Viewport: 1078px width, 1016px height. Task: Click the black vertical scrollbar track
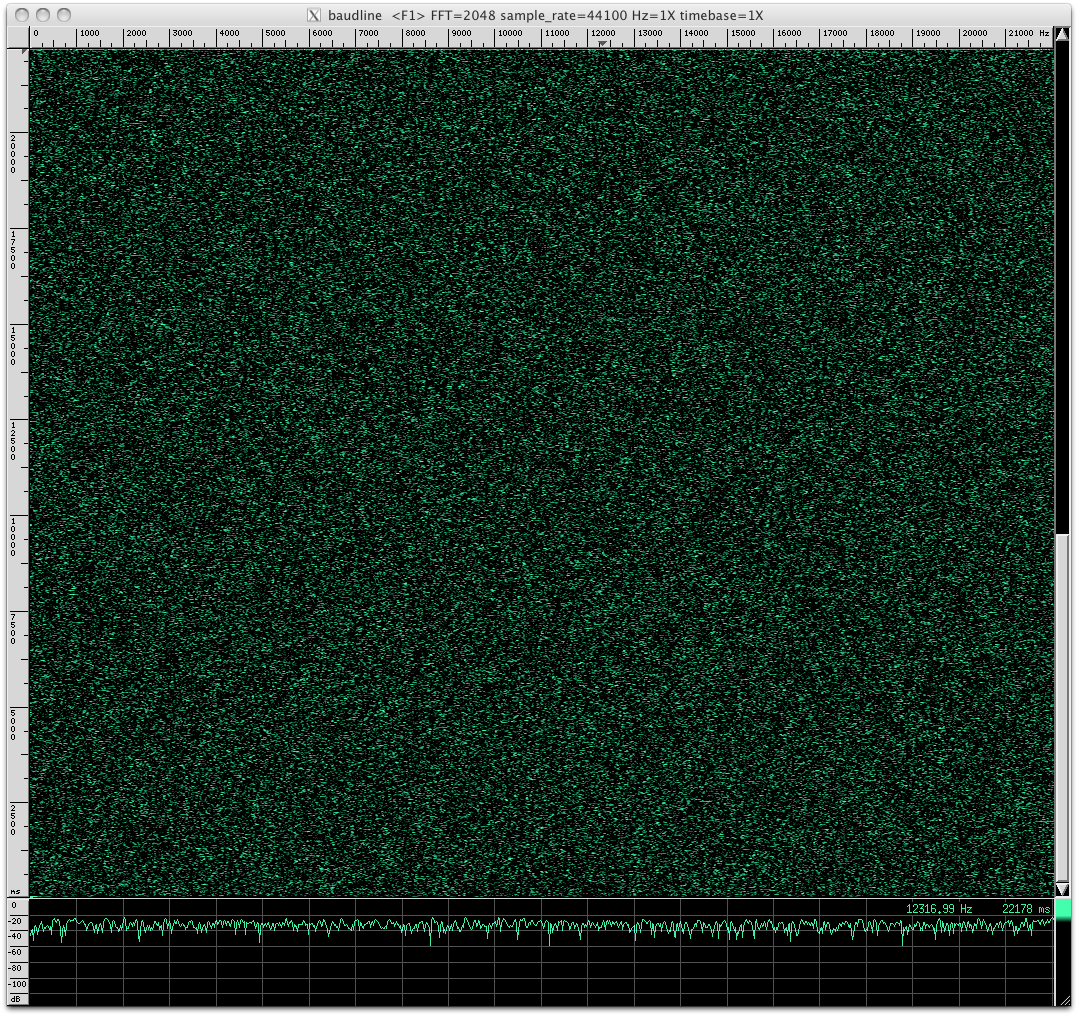pos(1063,287)
